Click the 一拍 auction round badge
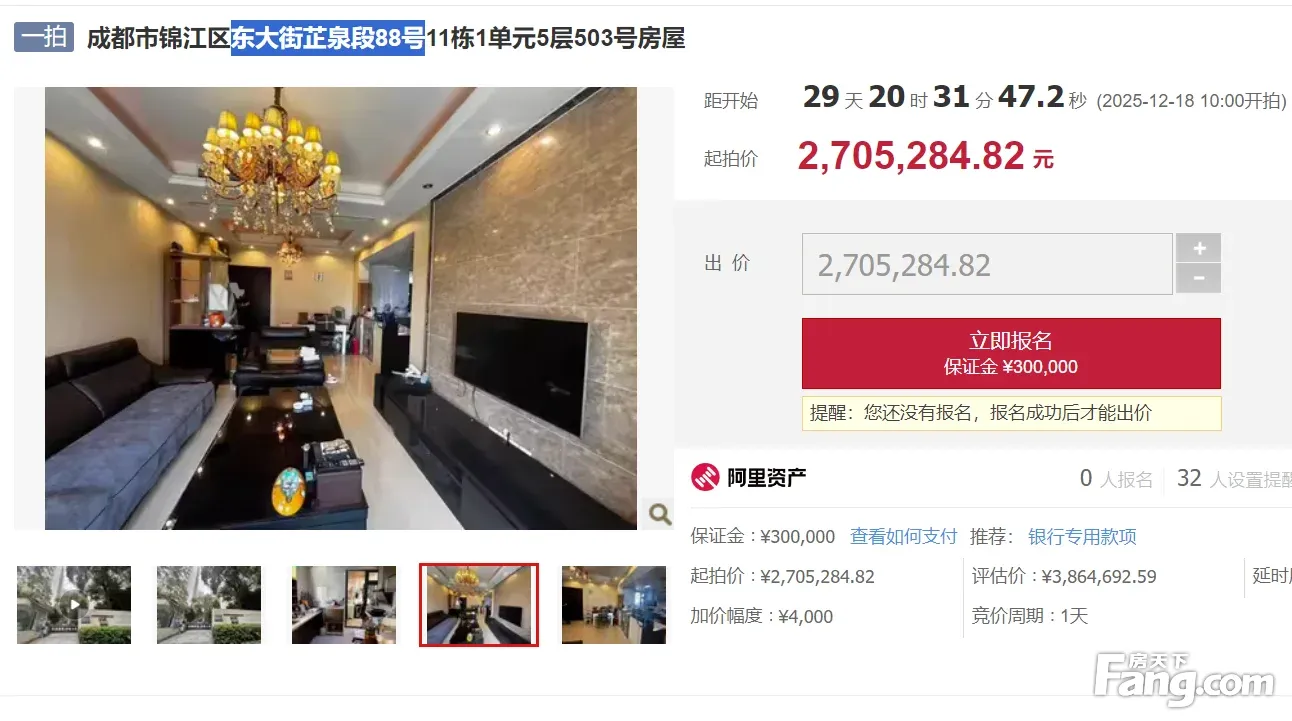 44,38
